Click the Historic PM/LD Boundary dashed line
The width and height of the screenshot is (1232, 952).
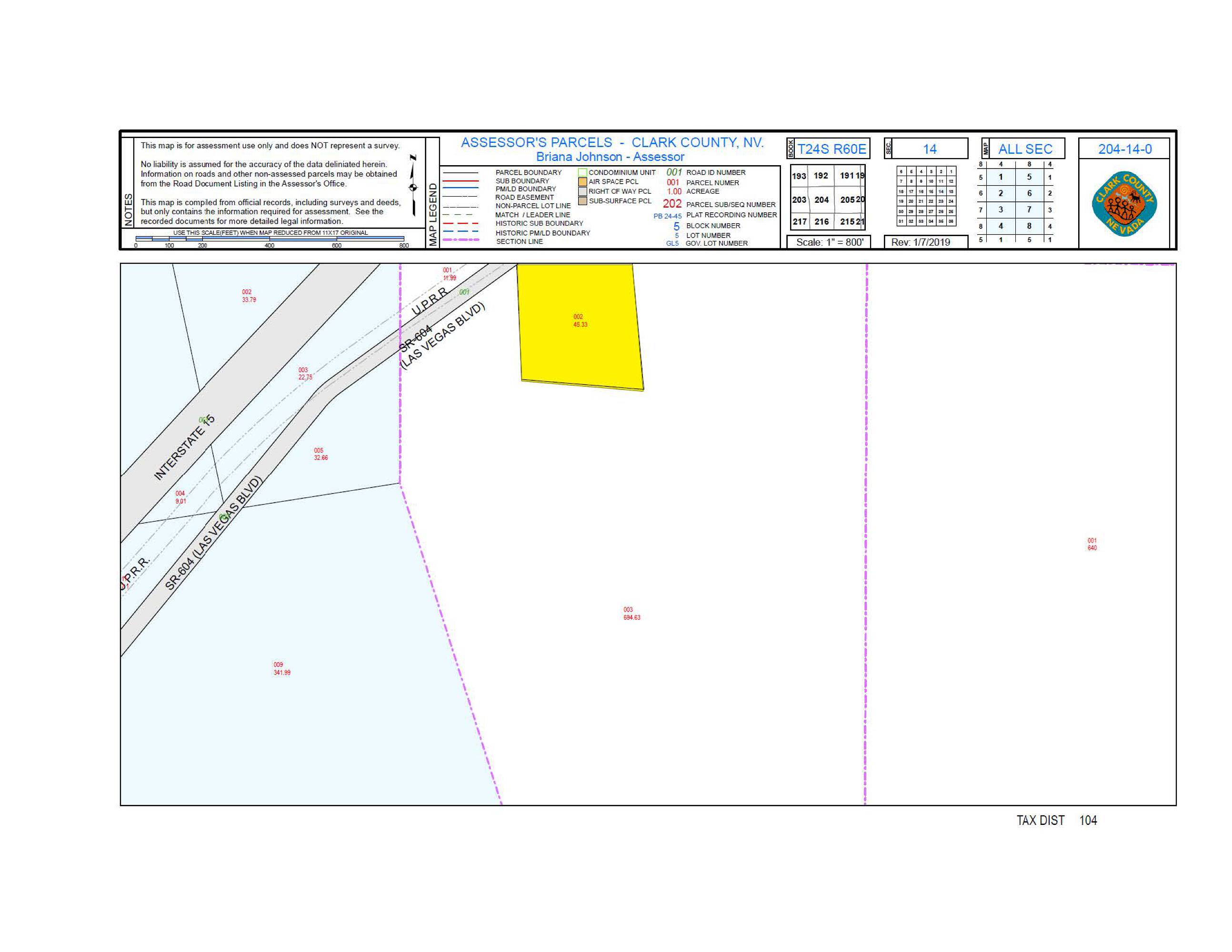(x=461, y=232)
